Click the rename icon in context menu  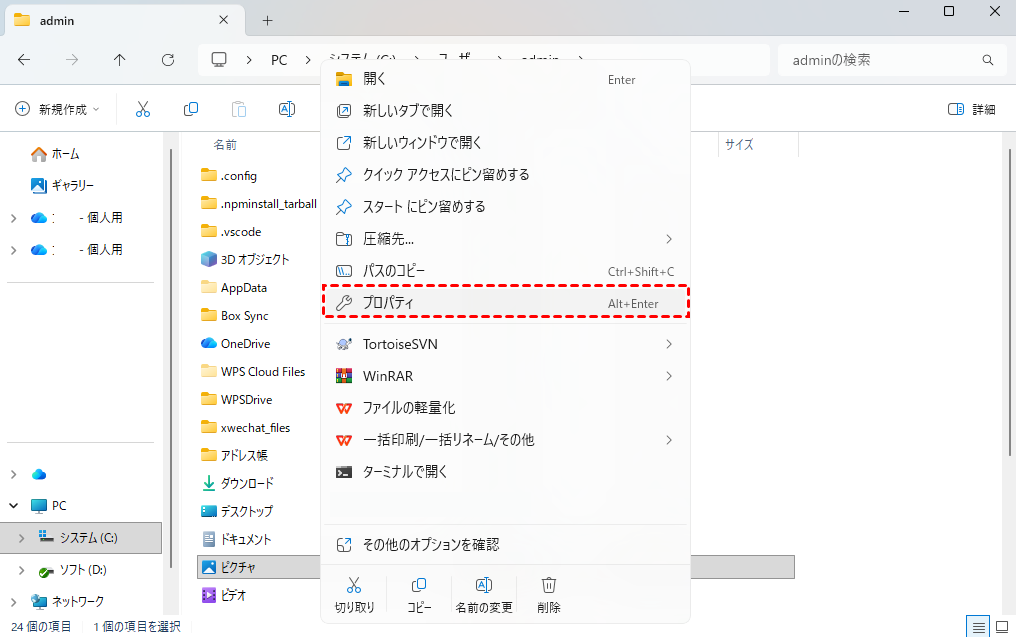click(x=483, y=586)
